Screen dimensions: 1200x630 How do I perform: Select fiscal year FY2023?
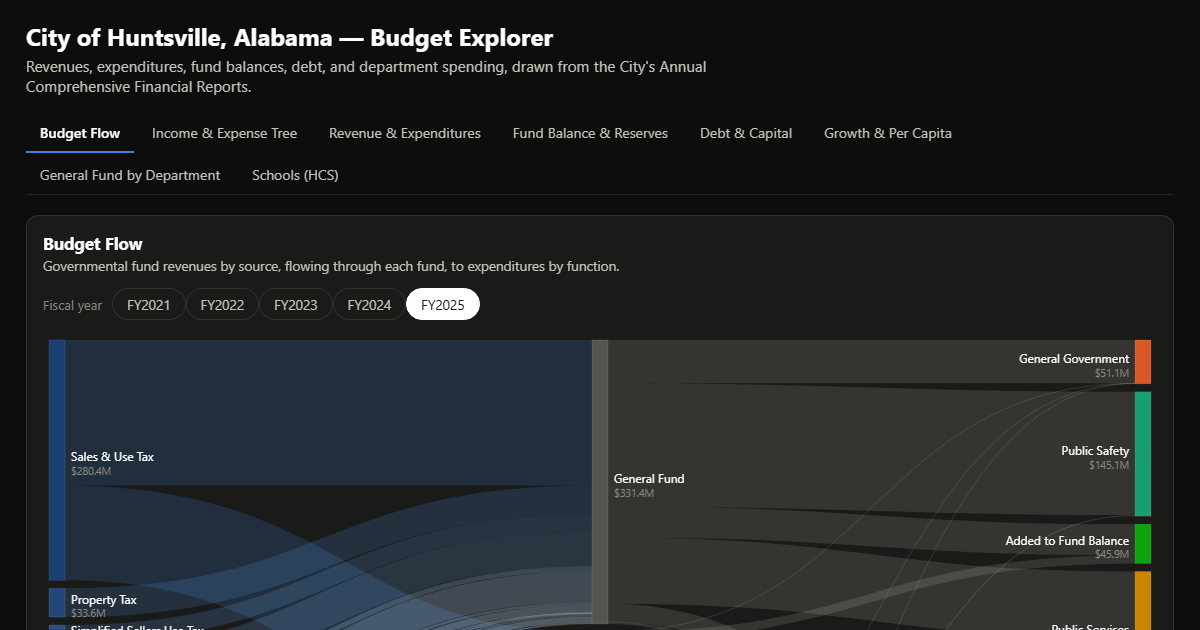tap(296, 305)
